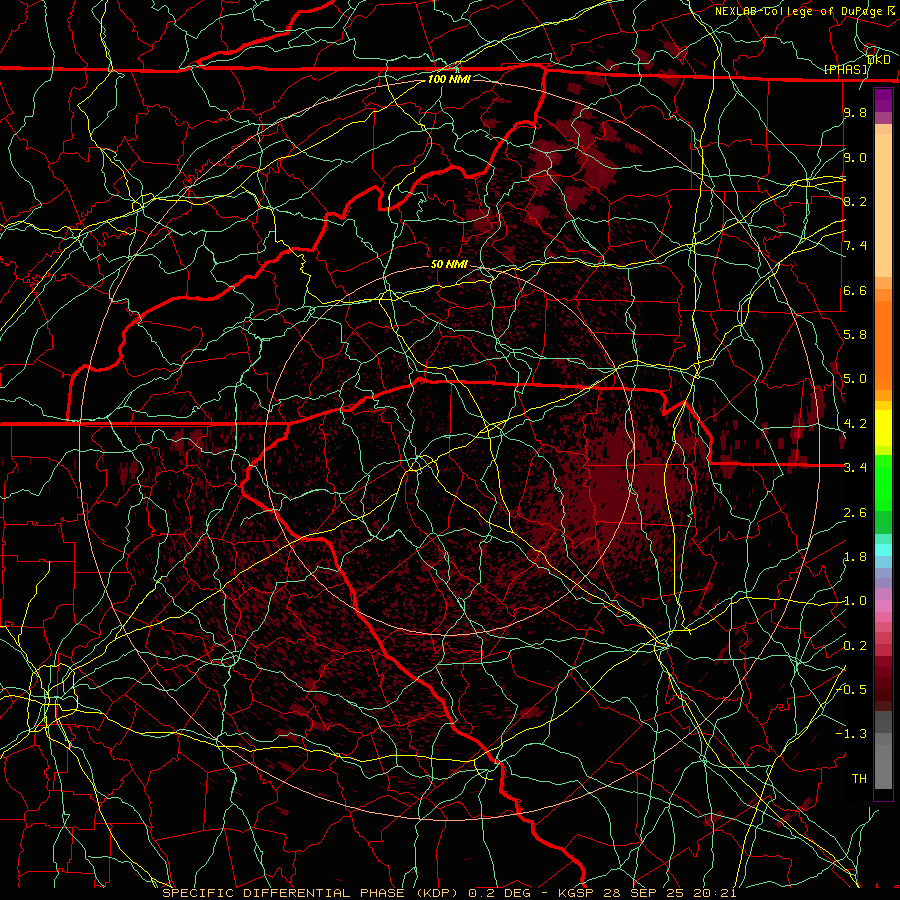The image size is (900, 900).
Task: Click the DKD label above the legend
Action: (x=878, y=60)
